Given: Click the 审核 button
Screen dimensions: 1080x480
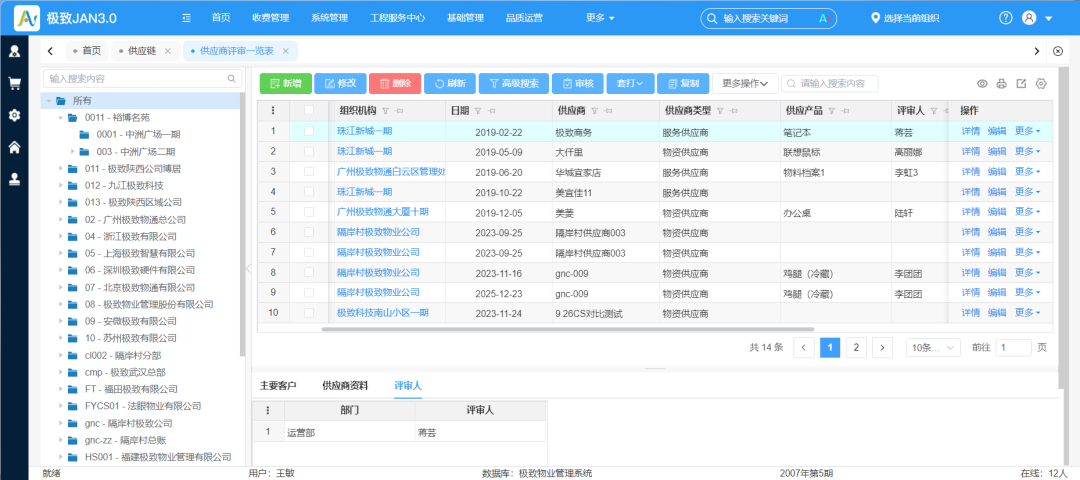Looking at the screenshot, I should click(x=578, y=83).
